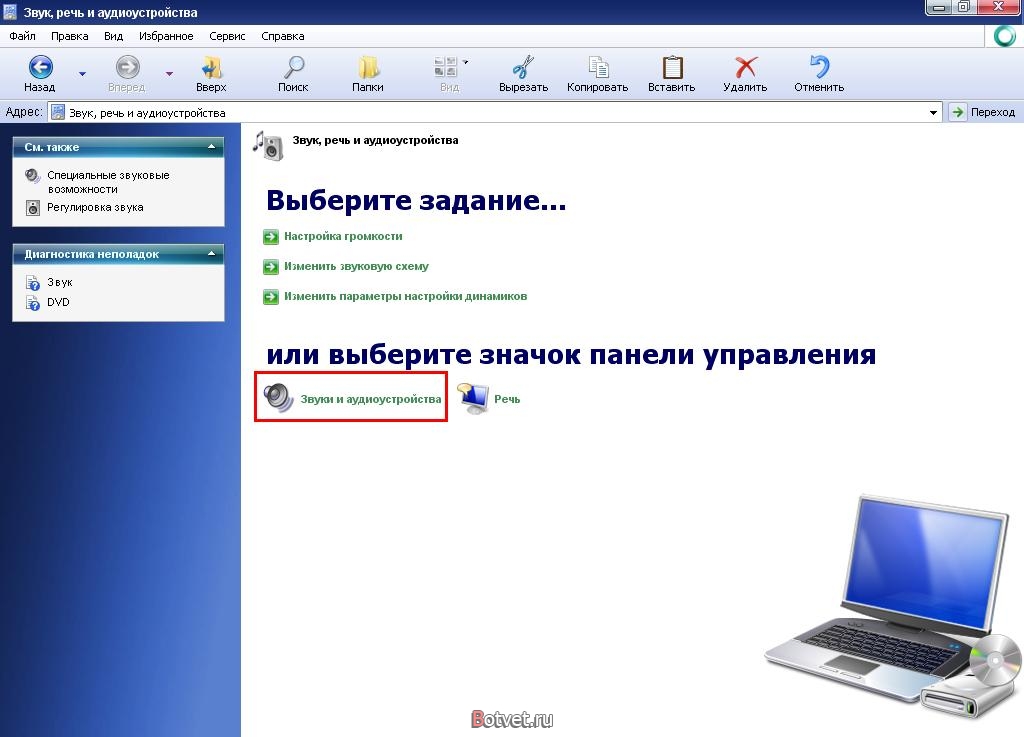Click the address bar field
This screenshot has width=1024, height=737.
coord(494,112)
